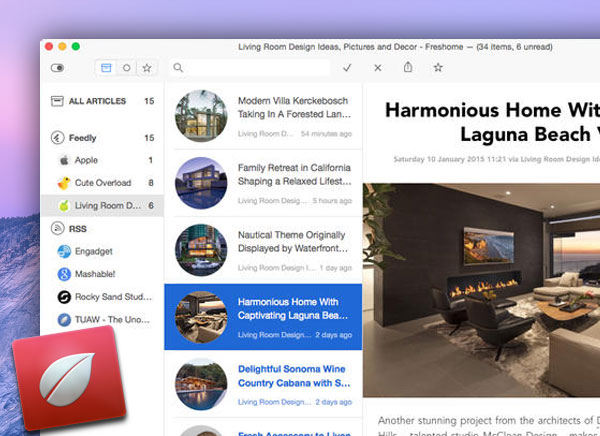Click the red leaf app icon

(69, 378)
